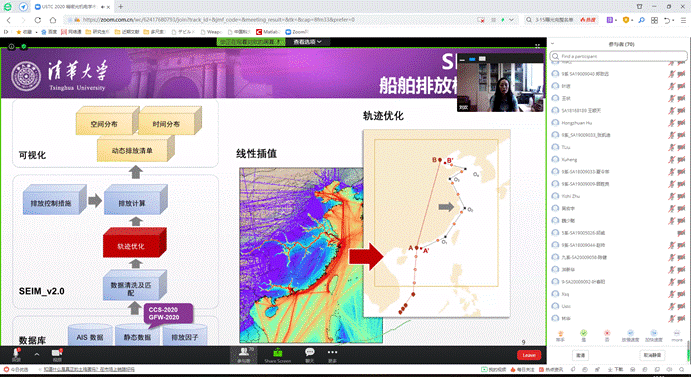Click the speaker's video thumbnail
Screen dimensions: 691x377
point(500,87)
